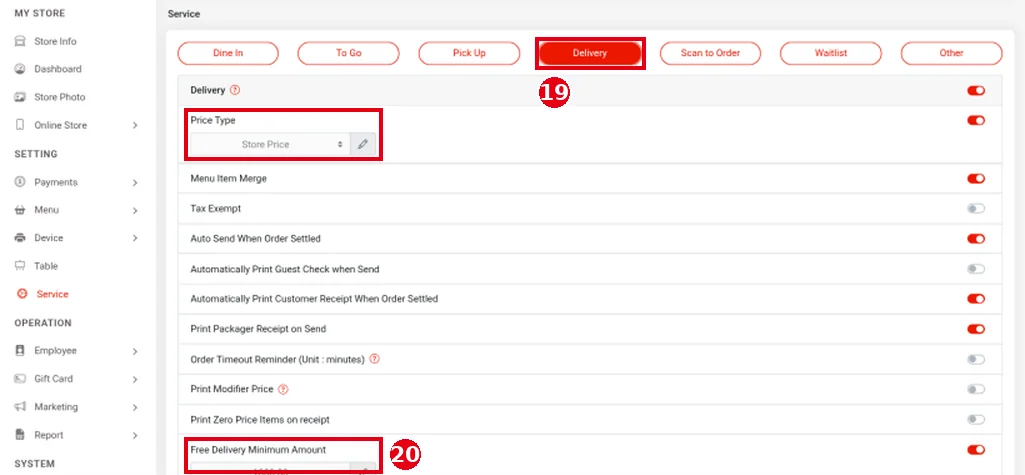
Task: Toggle Auto Send When Order Settled
Action: coord(976,238)
